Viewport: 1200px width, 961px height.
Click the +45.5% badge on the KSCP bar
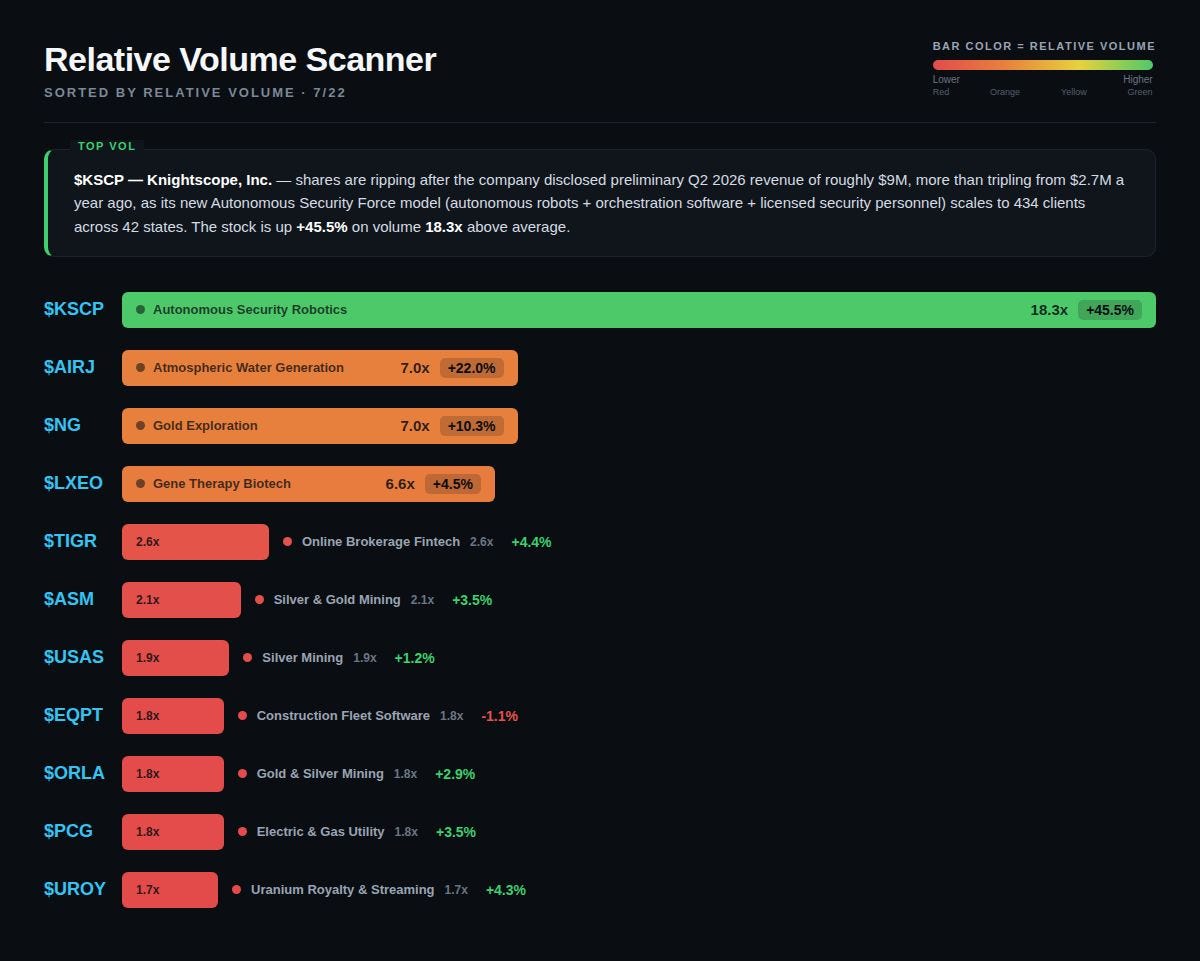pyautogui.click(x=1110, y=310)
